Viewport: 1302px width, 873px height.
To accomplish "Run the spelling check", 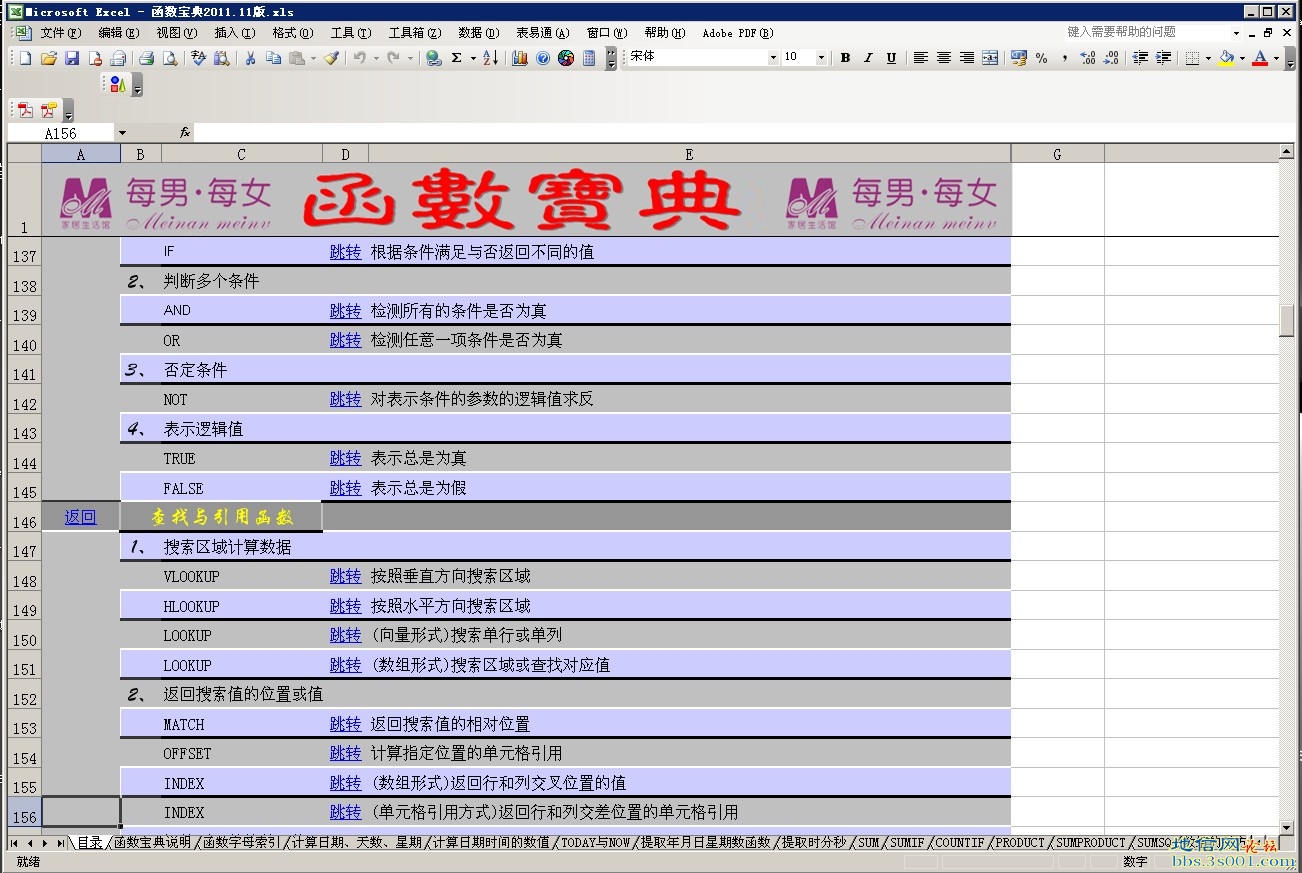I will [x=198, y=58].
